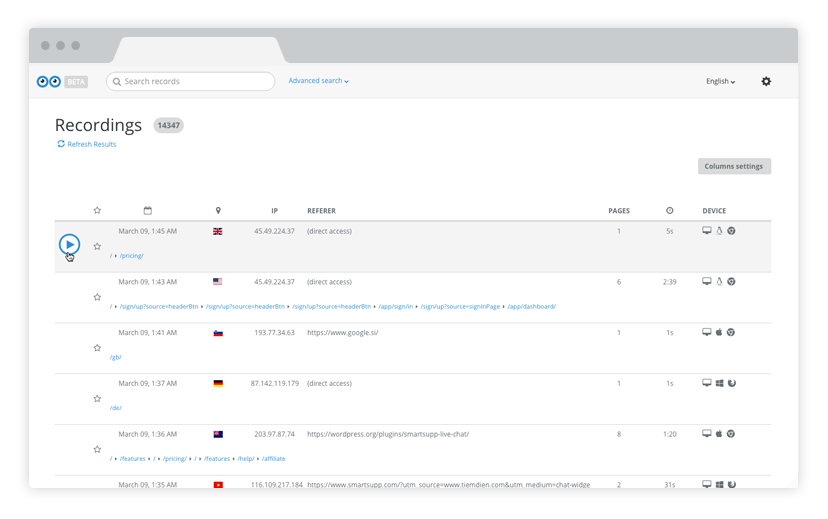This screenshot has height=519, width=828.
Task: Select the active browser tab
Action: click(x=199, y=50)
